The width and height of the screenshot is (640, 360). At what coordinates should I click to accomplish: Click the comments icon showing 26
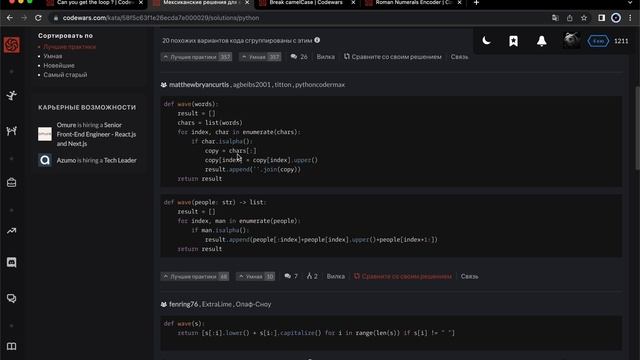[x=293, y=57]
